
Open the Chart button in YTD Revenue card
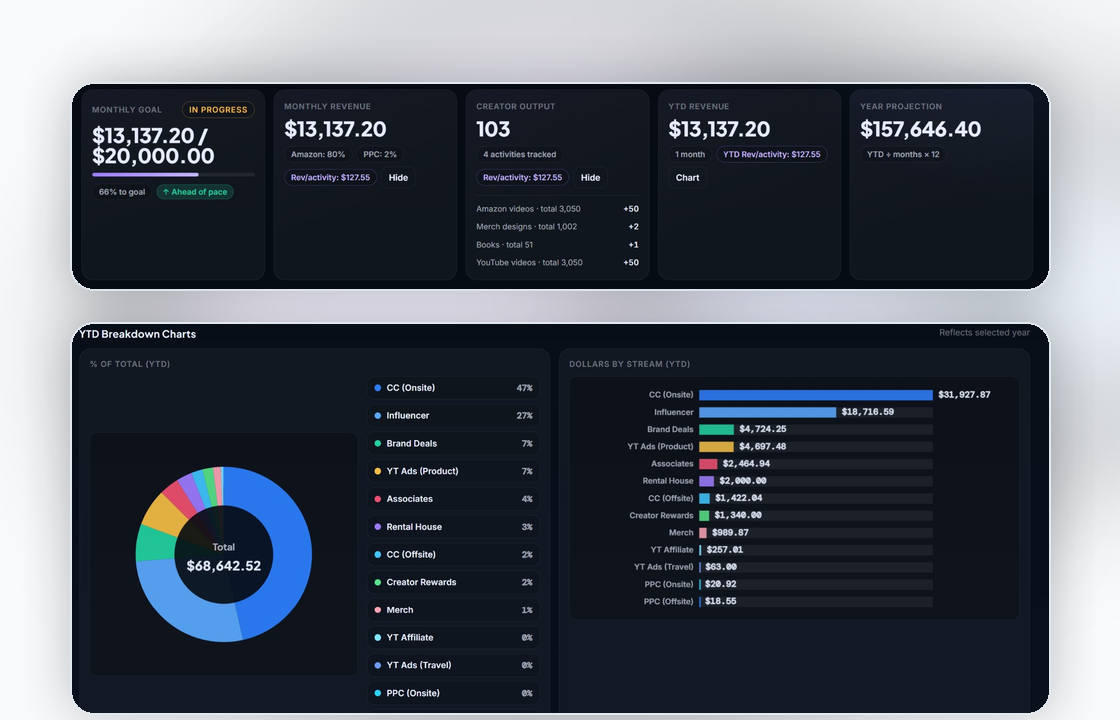(688, 178)
